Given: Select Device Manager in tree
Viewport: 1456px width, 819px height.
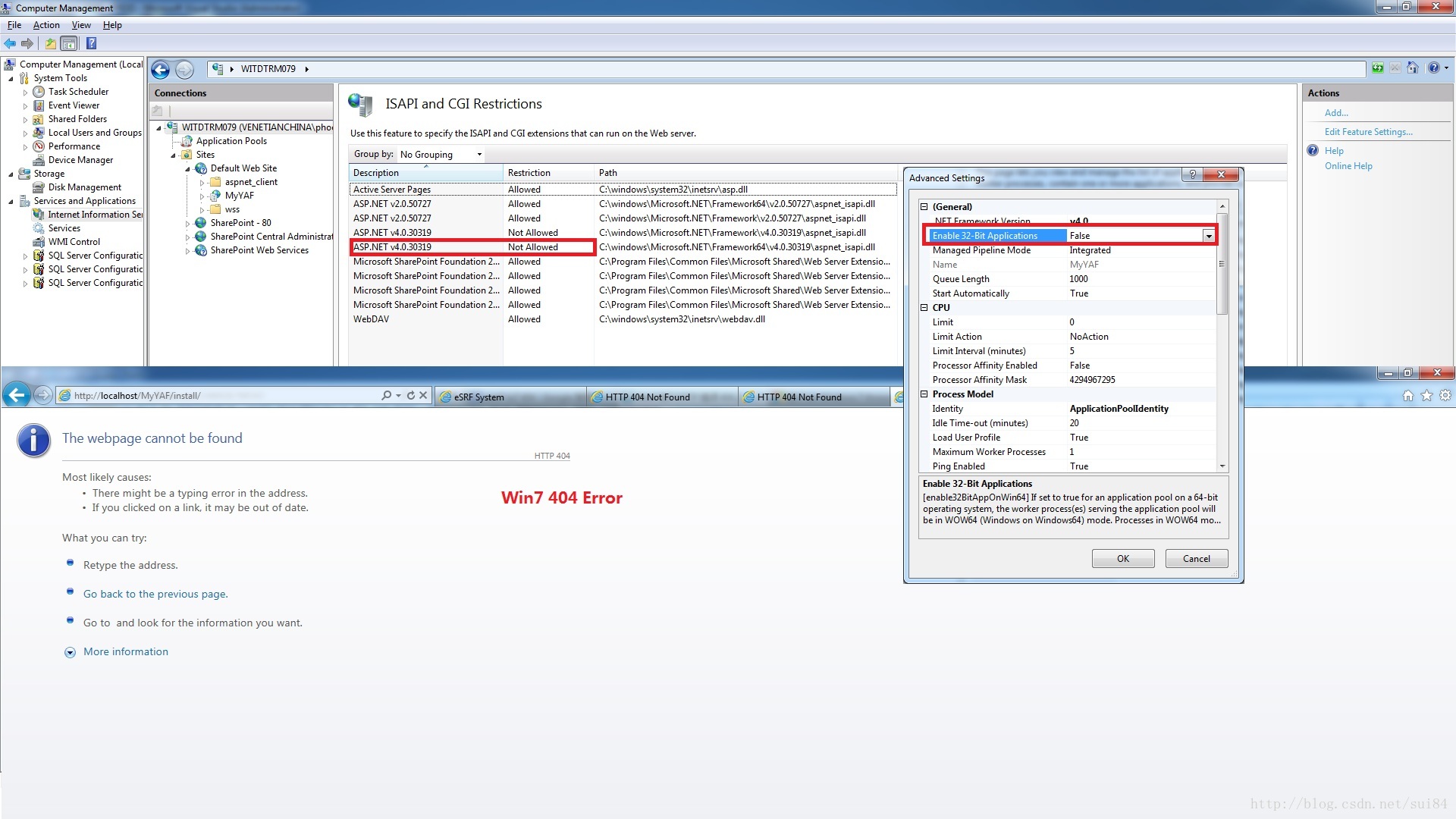Looking at the screenshot, I should pos(80,160).
